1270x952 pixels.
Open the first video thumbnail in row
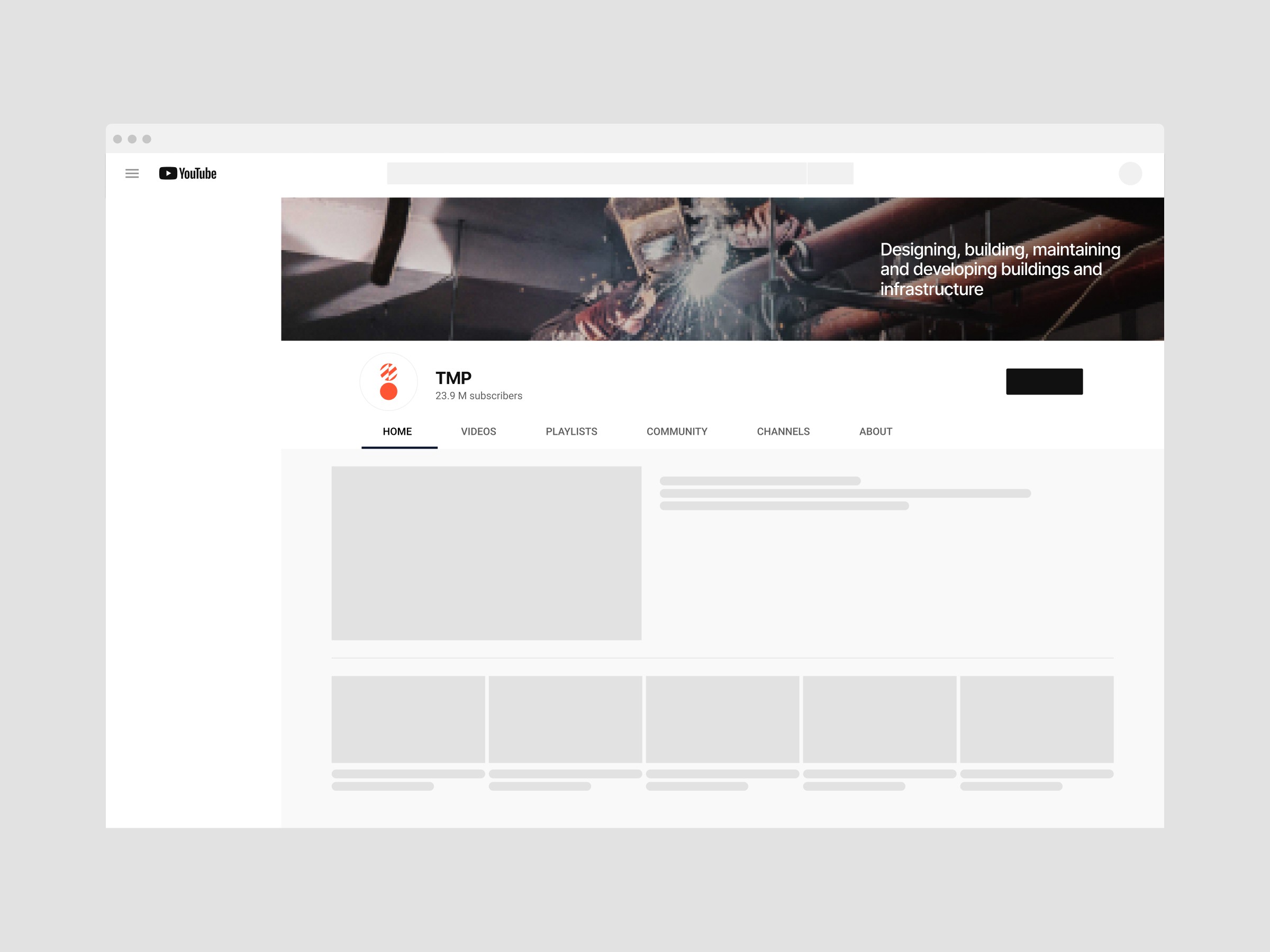click(x=408, y=719)
